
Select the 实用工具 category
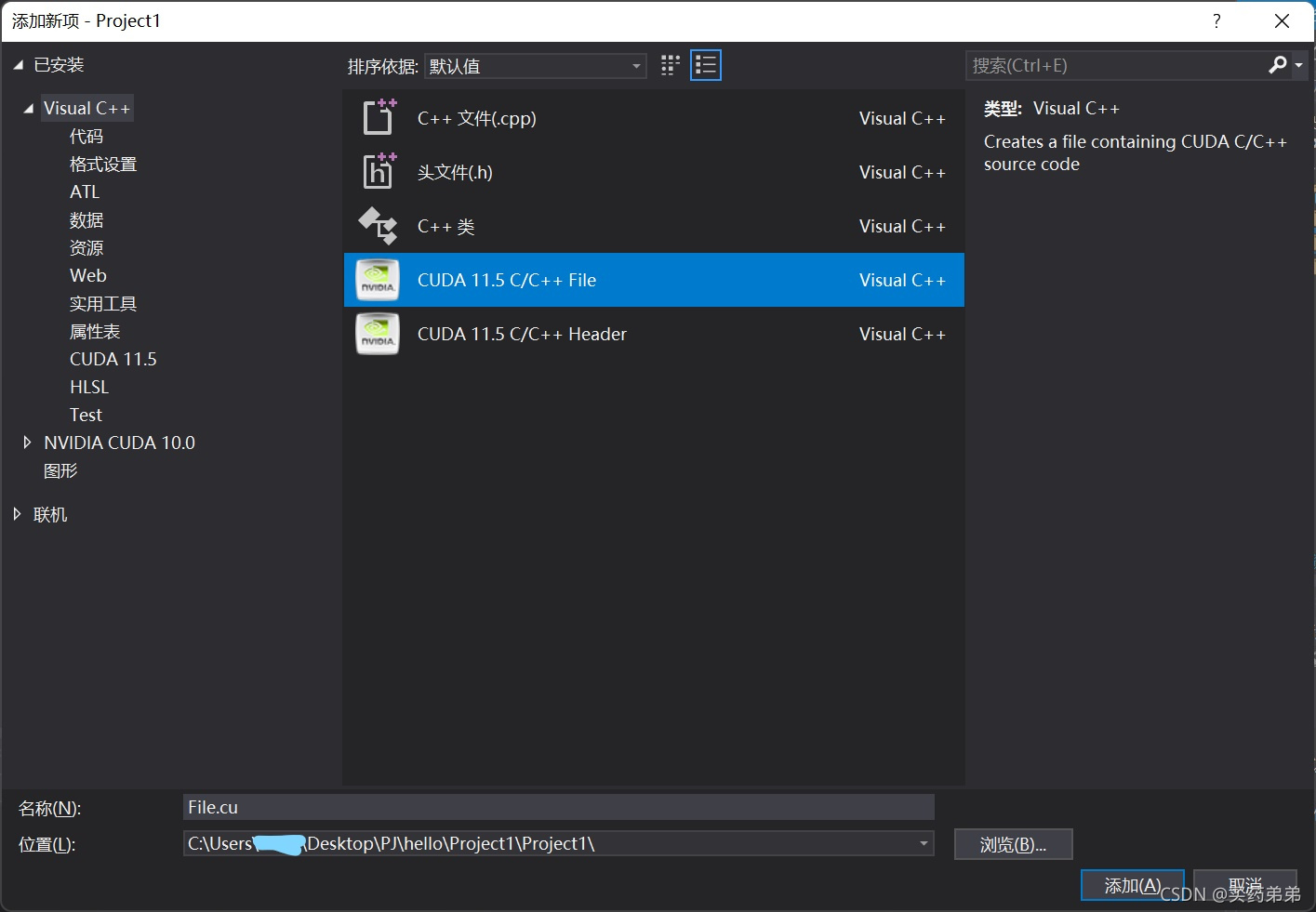(103, 304)
